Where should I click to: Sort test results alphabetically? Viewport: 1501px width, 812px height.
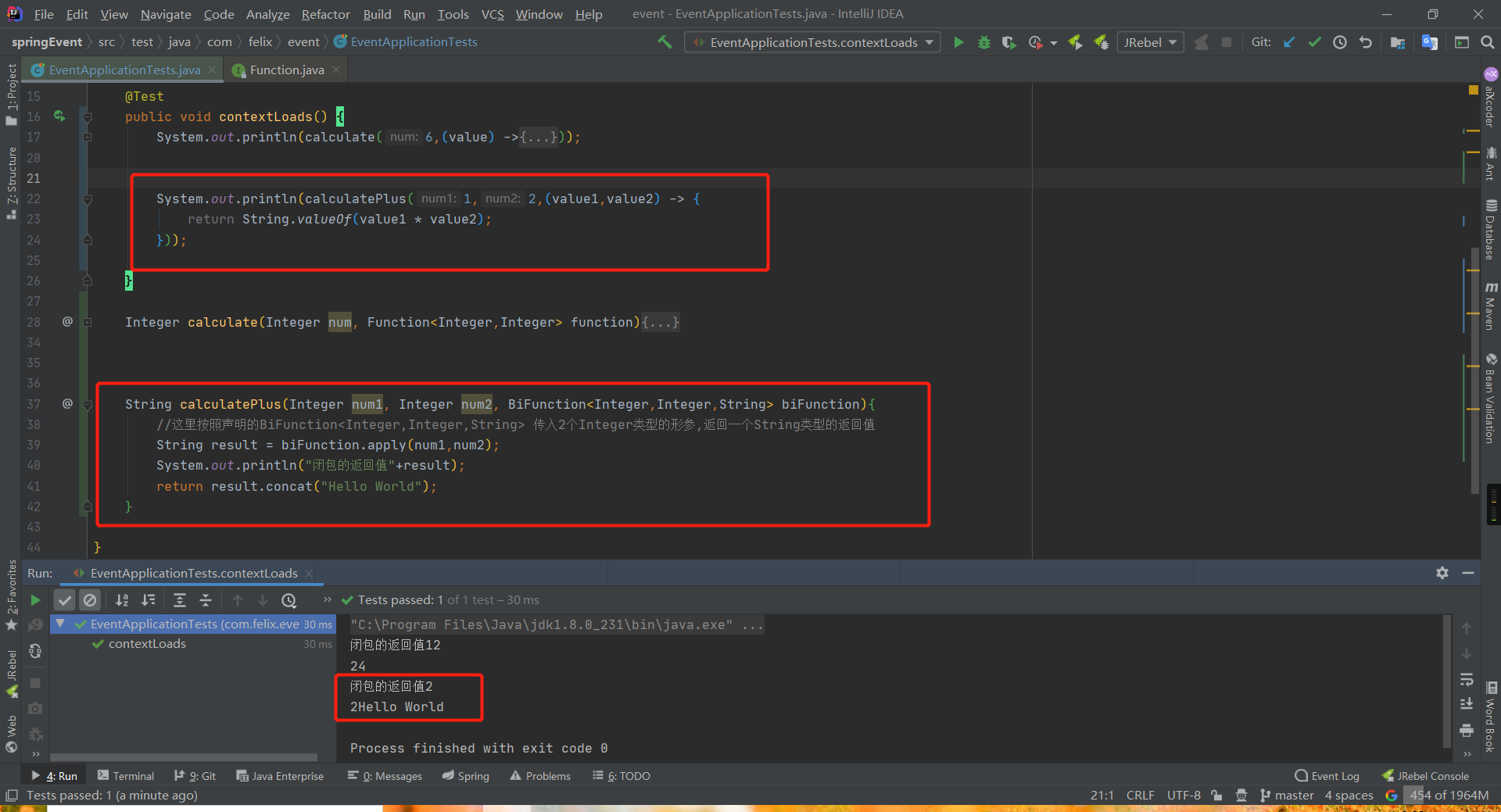122,600
